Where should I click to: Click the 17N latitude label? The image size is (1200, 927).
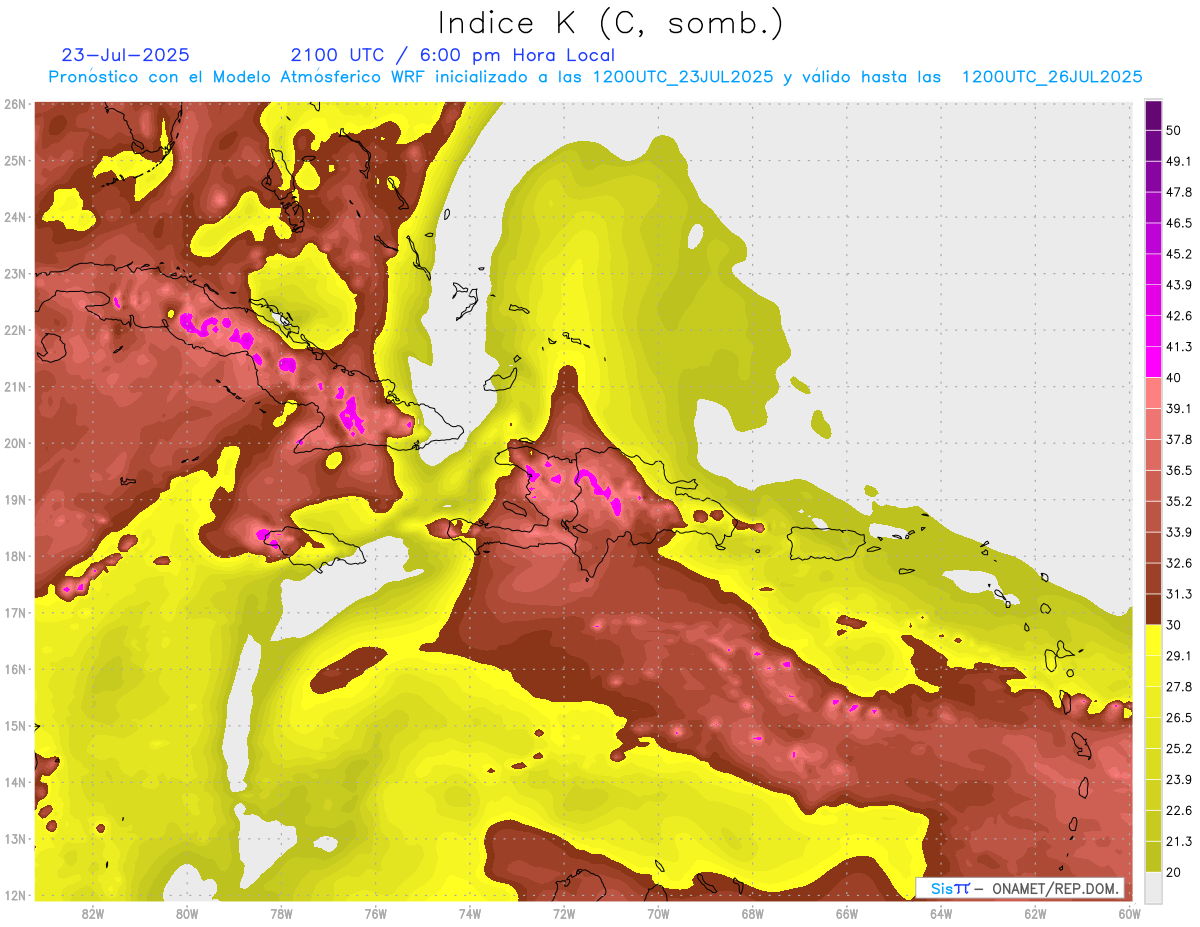click(x=14, y=613)
